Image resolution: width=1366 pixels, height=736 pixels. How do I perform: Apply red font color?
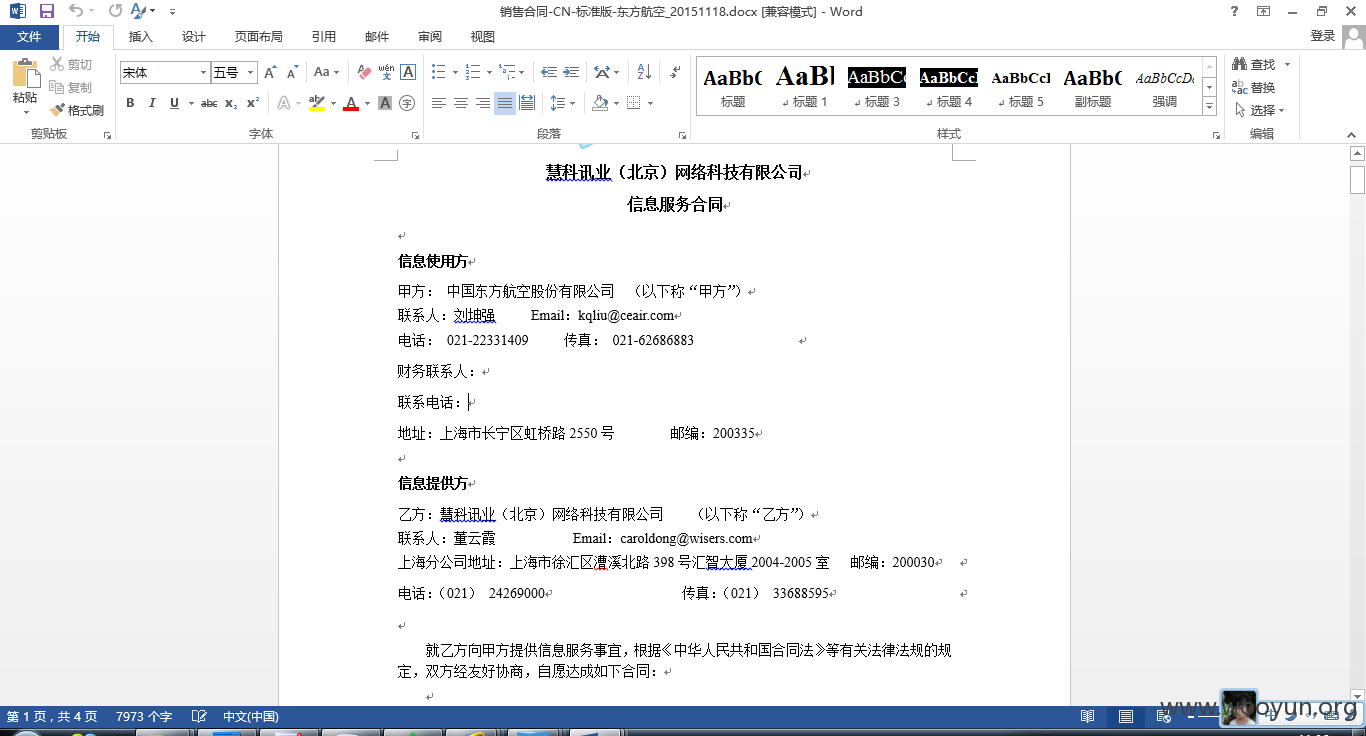(351, 103)
